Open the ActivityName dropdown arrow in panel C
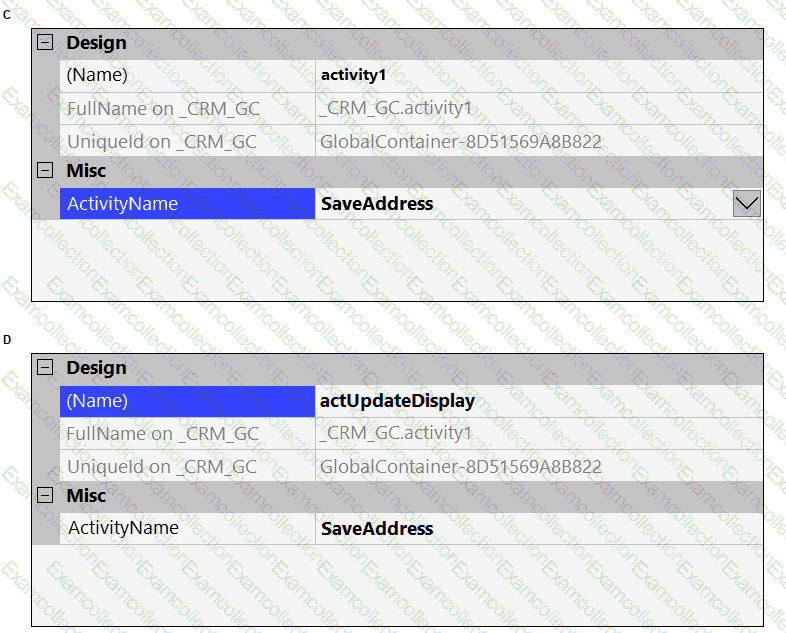Image resolution: width=786 pixels, height=633 pixels. point(747,204)
